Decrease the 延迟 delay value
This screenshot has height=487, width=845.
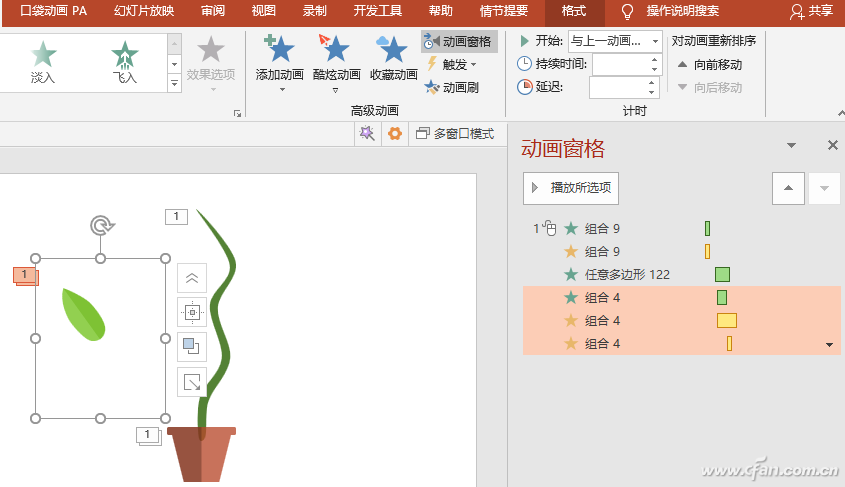point(652,92)
